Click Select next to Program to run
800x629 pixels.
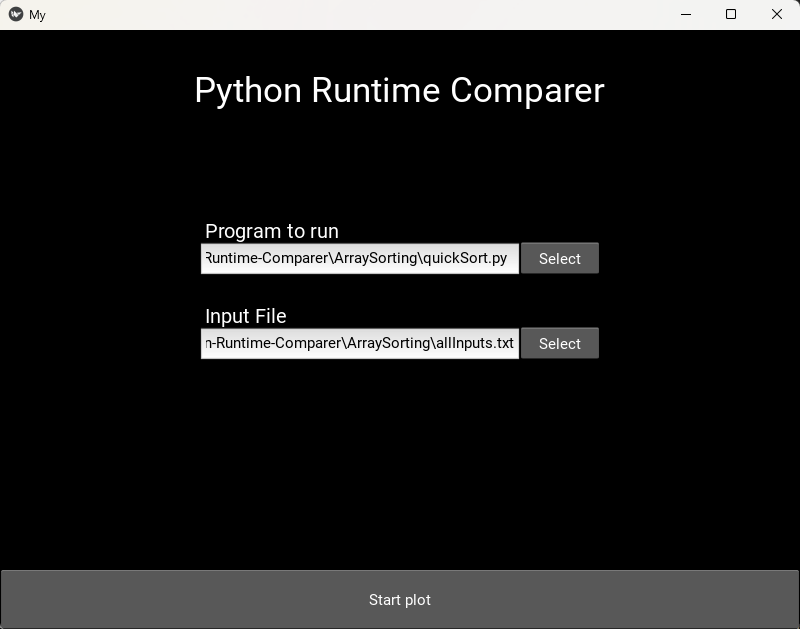point(559,258)
